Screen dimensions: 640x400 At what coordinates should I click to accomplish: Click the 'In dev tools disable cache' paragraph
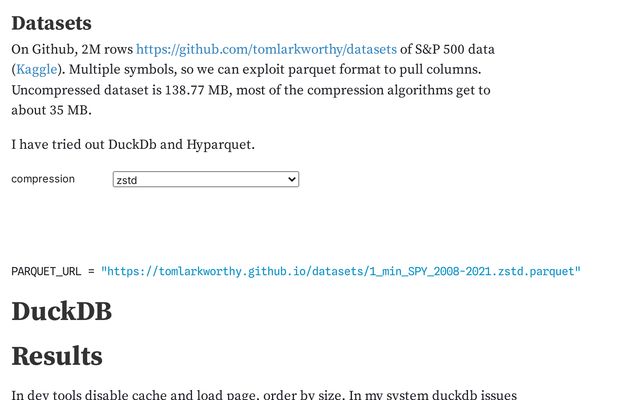[x=264, y=395]
